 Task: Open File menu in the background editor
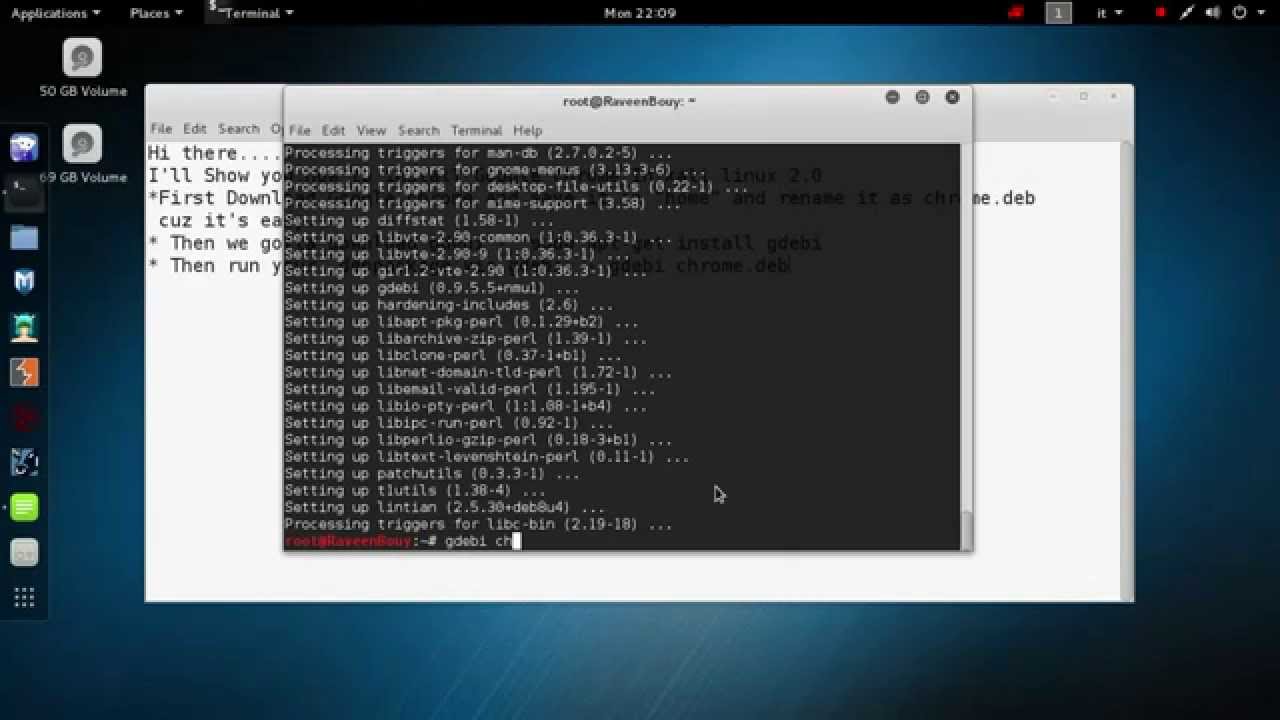pyautogui.click(x=161, y=128)
